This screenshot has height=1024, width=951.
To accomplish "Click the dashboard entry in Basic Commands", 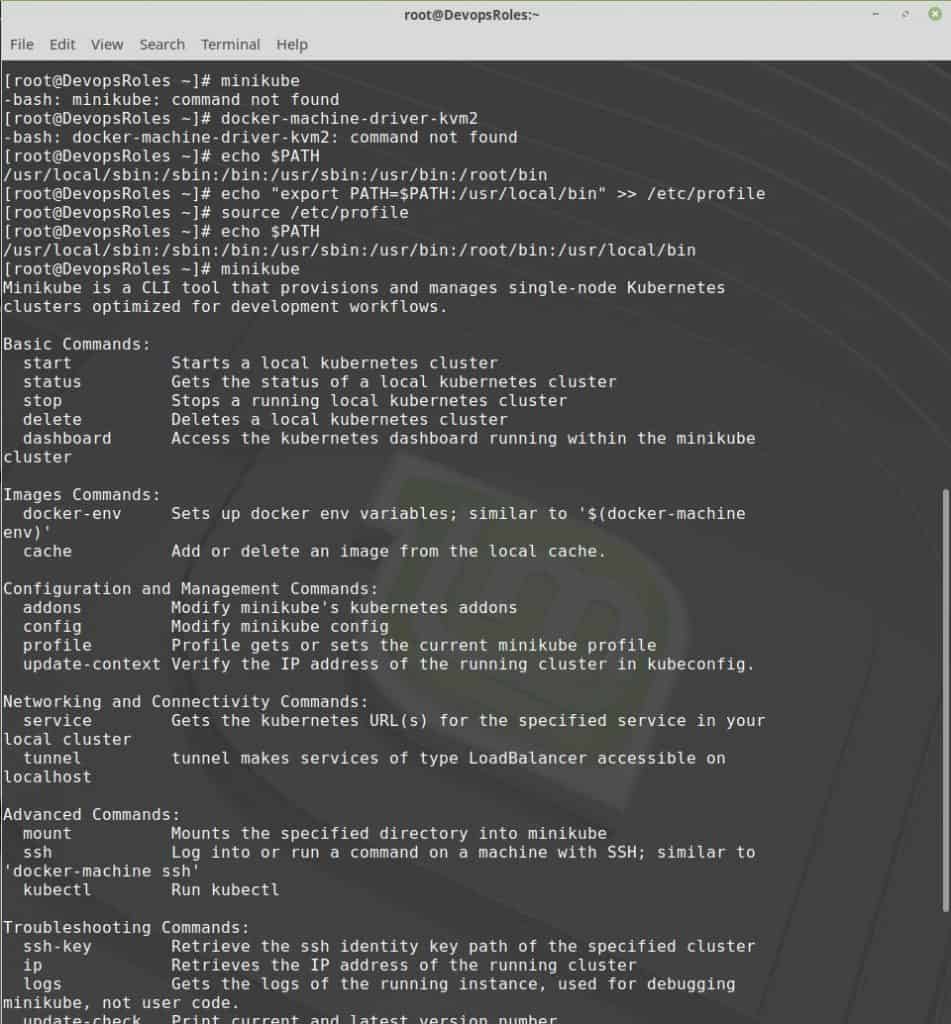I will coord(66,438).
